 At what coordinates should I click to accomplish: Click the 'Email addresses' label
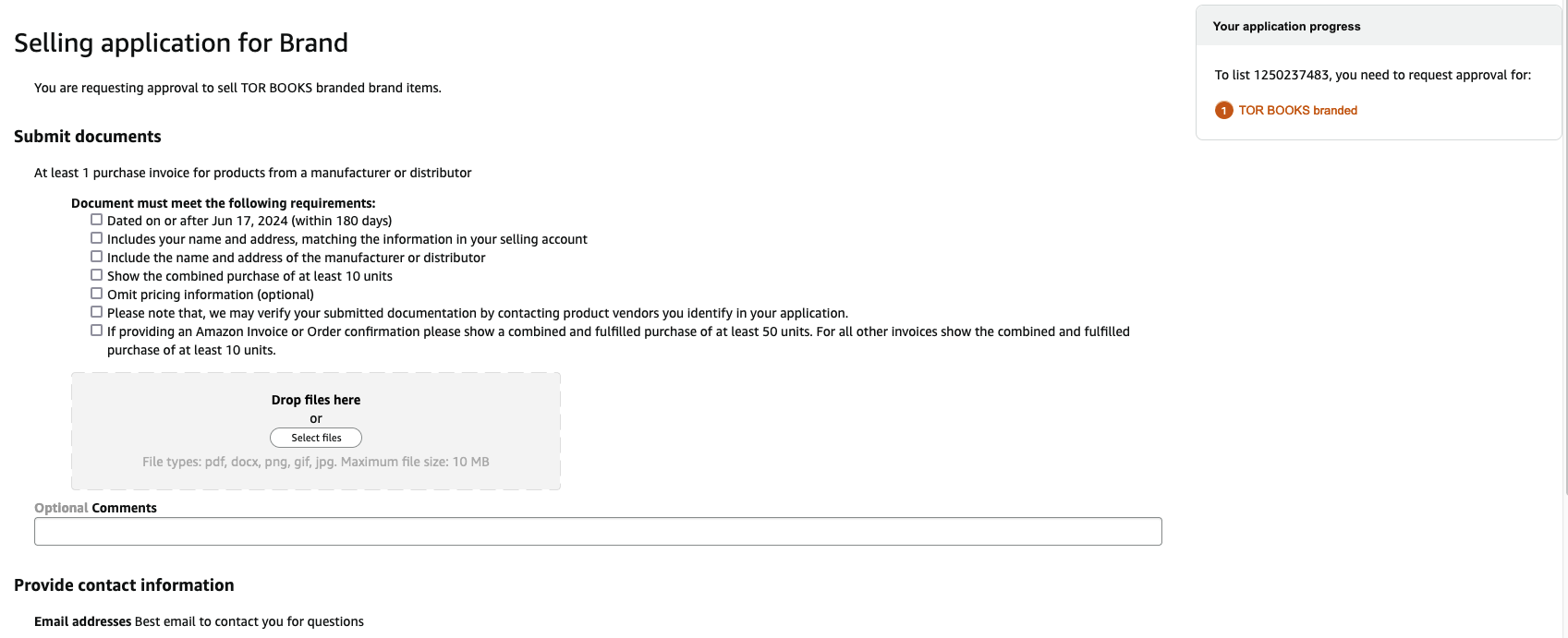[82, 621]
